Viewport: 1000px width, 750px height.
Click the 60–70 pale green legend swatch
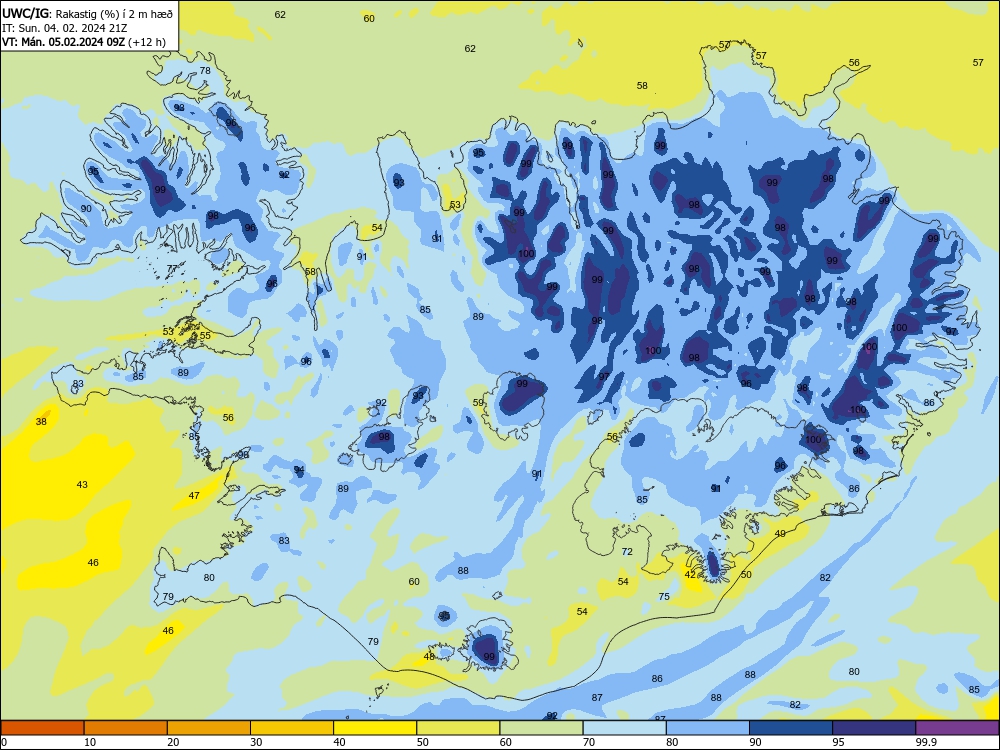coord(541,728)
